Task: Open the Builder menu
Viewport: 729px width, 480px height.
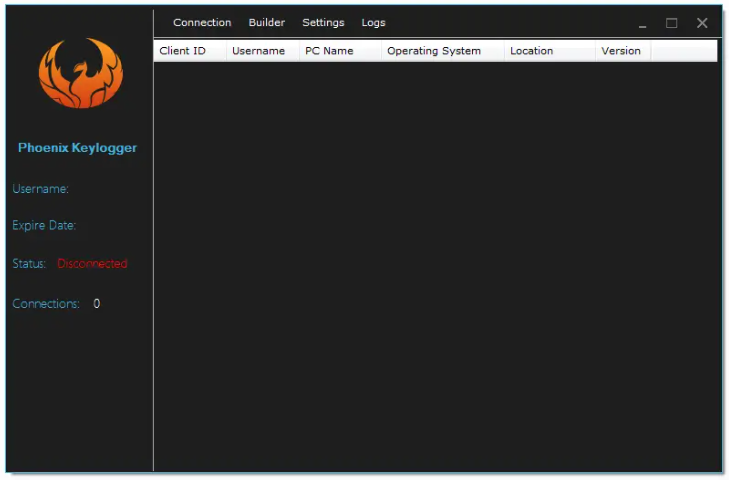Action: [267, 23]
